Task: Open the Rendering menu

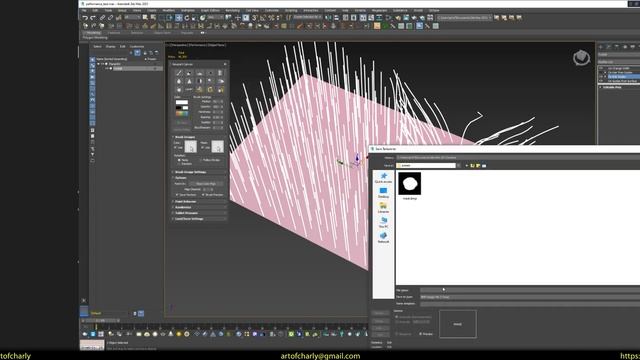Action: pyautogui.click(x=233, y=11)
